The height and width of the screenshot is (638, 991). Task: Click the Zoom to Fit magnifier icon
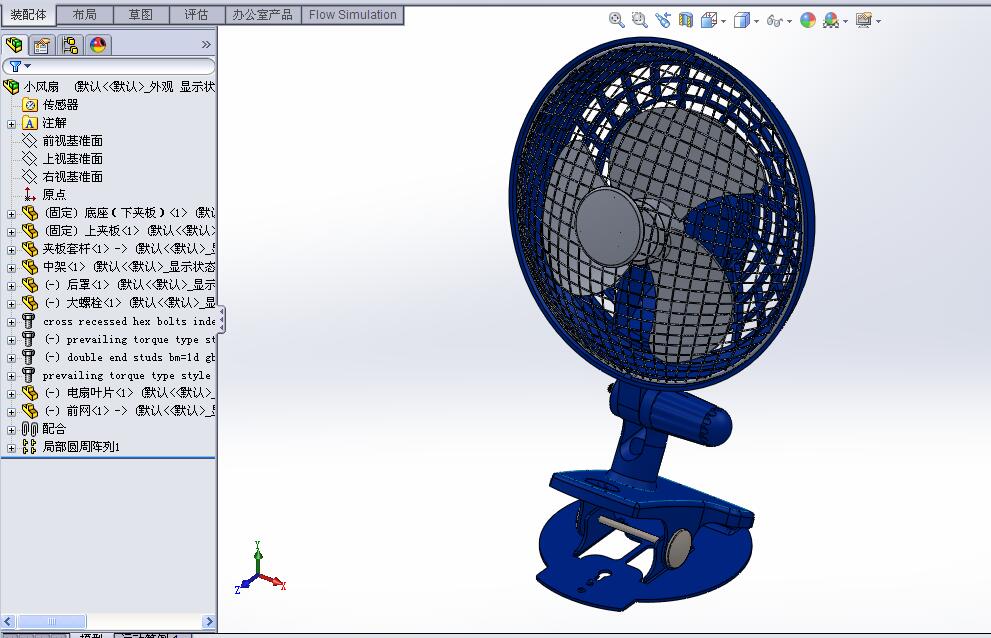[x=616, y=20]
